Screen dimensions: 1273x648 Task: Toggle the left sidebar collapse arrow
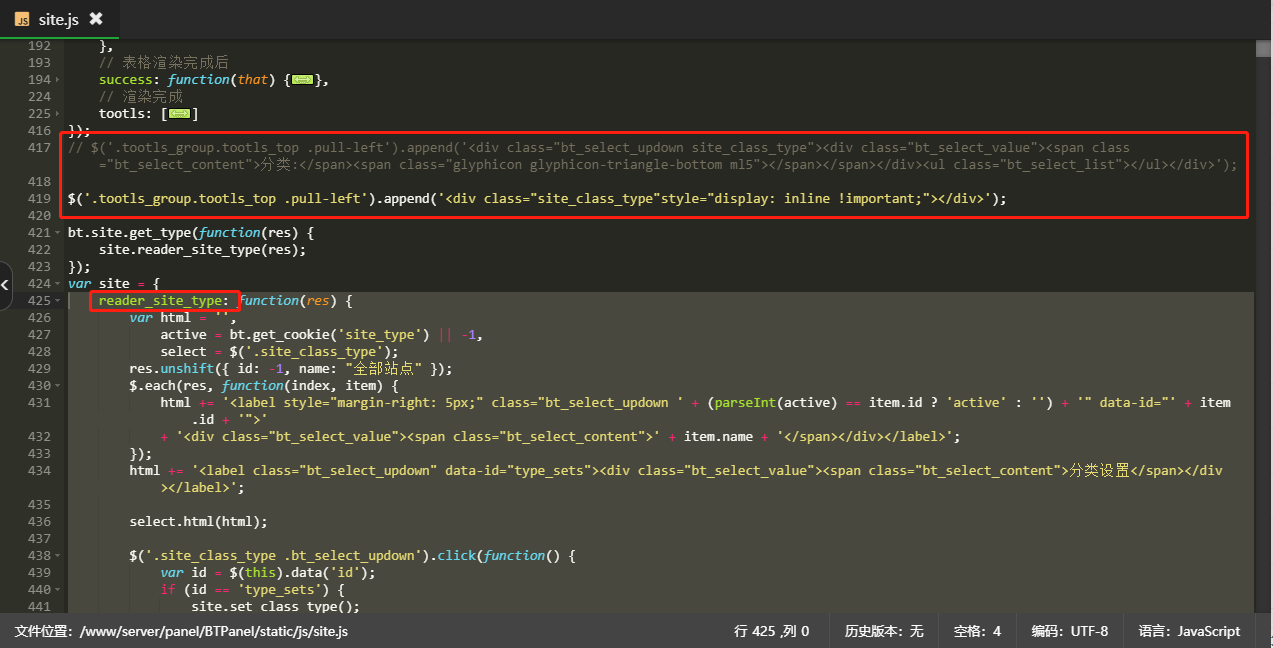tap(5, 286)
